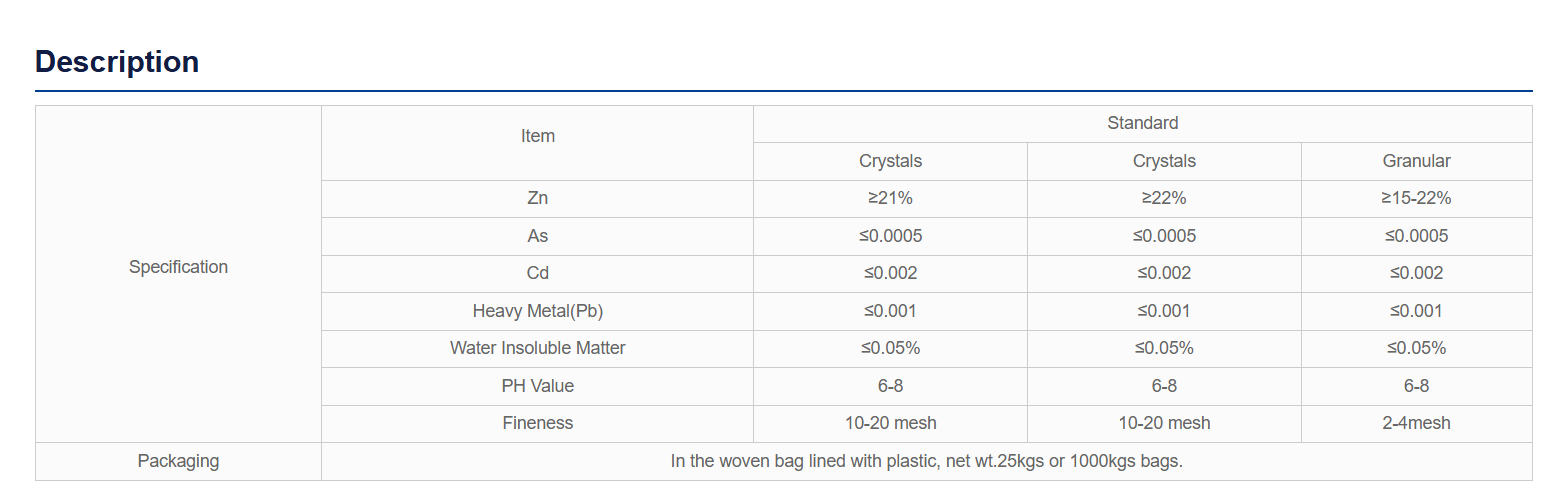
Task: Select the Cd row label
Action: click(538, 273)
